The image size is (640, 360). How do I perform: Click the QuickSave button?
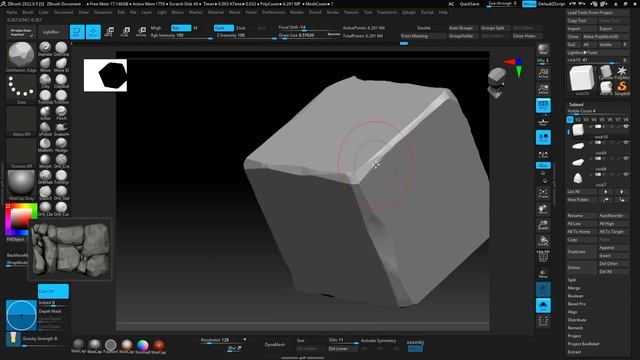click(469, 4)
